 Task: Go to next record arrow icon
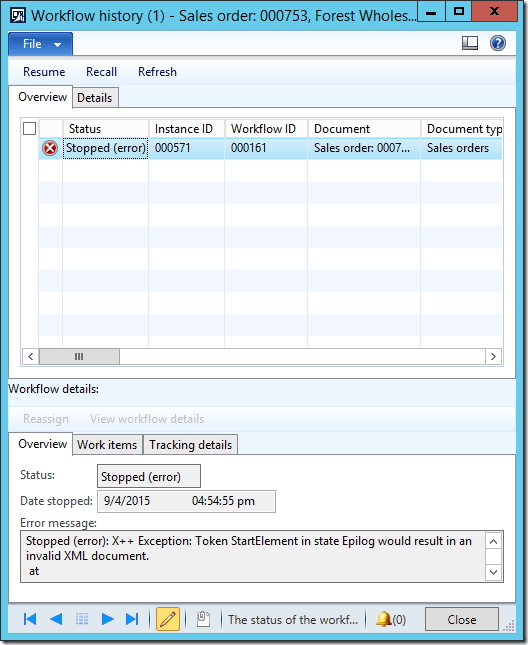(107, 619)
